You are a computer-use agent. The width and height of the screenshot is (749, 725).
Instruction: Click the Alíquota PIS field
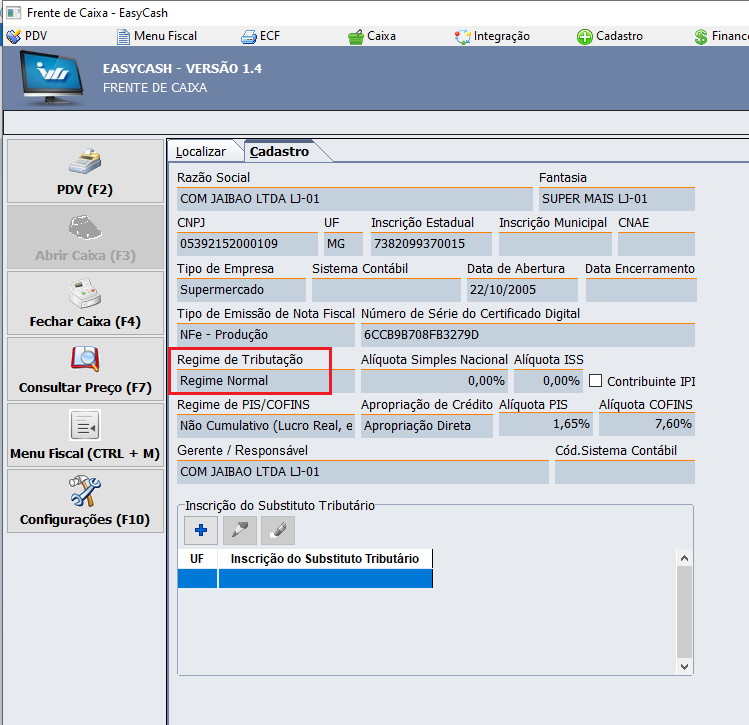point(544,425)
